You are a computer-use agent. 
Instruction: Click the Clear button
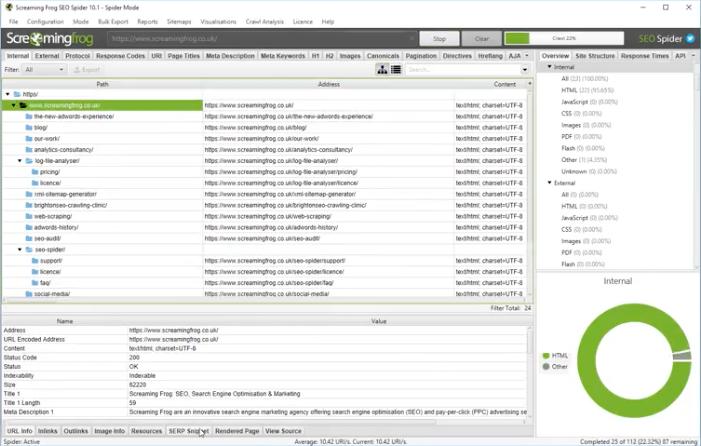point(481,39)
